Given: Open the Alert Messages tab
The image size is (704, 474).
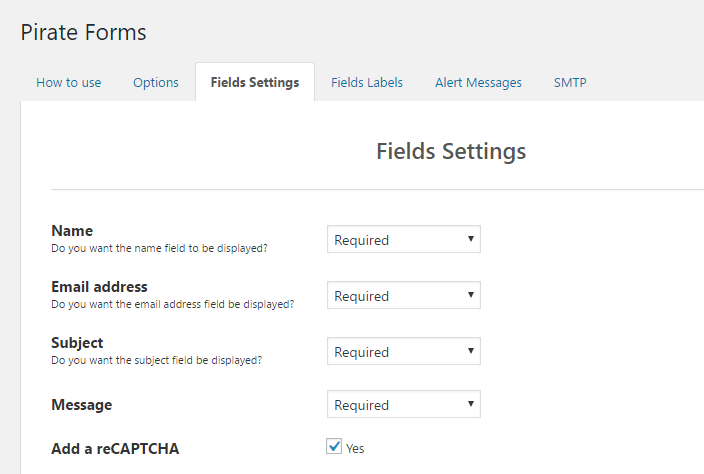Looking at the screenshot, I should click(x=478, y=82).
